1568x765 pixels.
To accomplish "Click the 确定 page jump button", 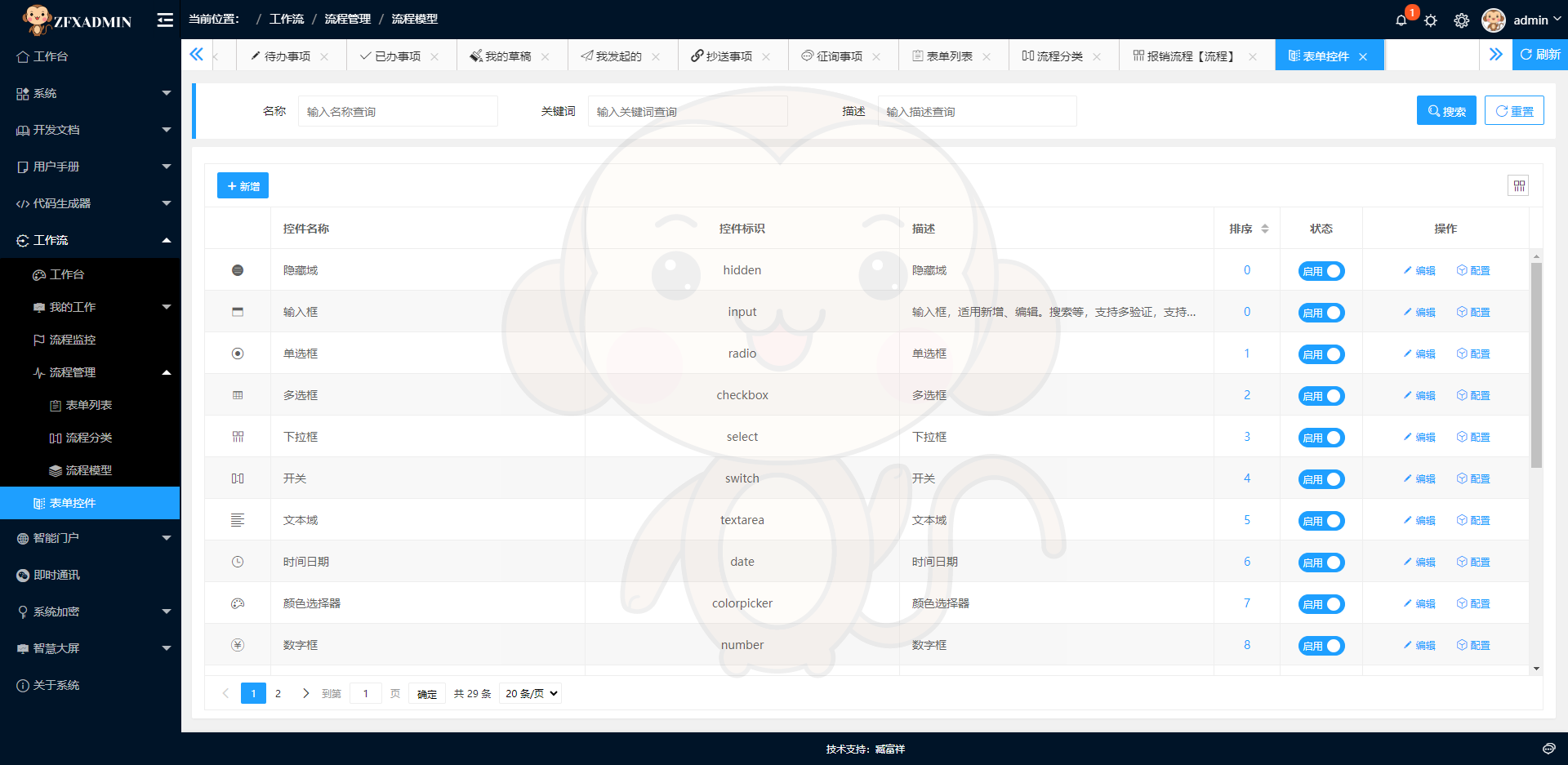I will click(x=427, y=694).
